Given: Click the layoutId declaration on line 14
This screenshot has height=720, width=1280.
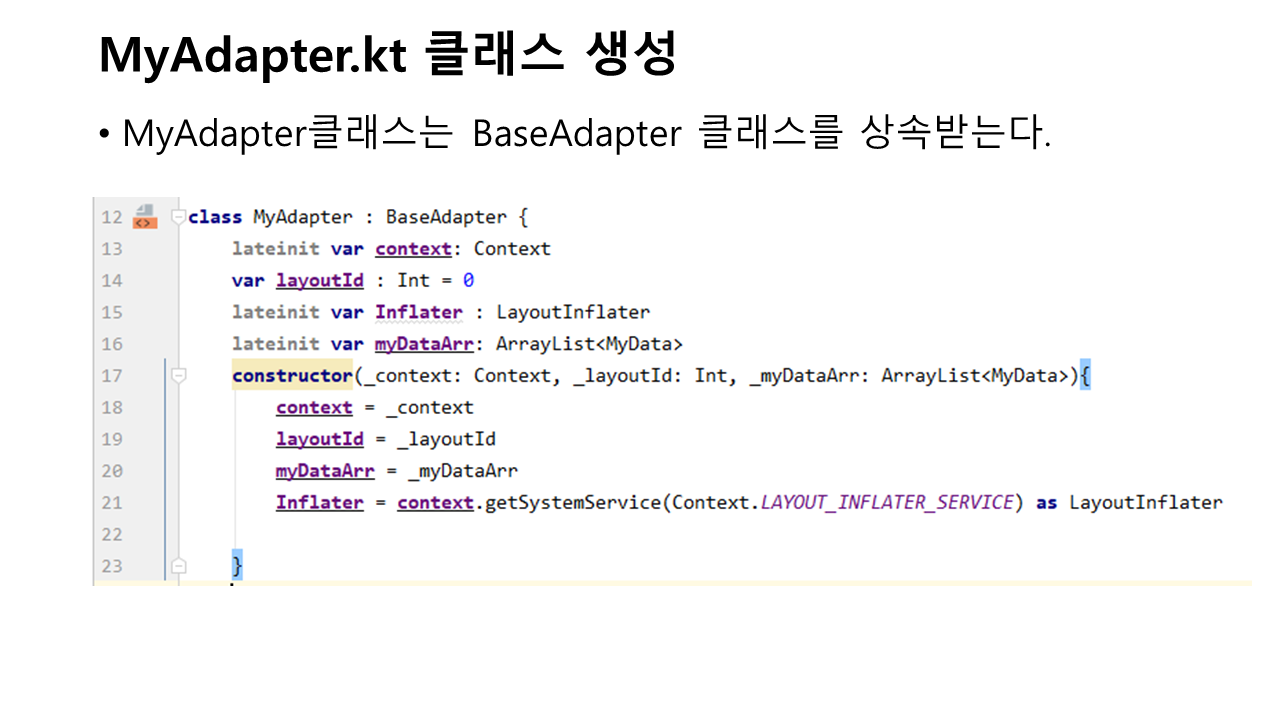Looking at the screenshot, I should [x=319, y=281].
